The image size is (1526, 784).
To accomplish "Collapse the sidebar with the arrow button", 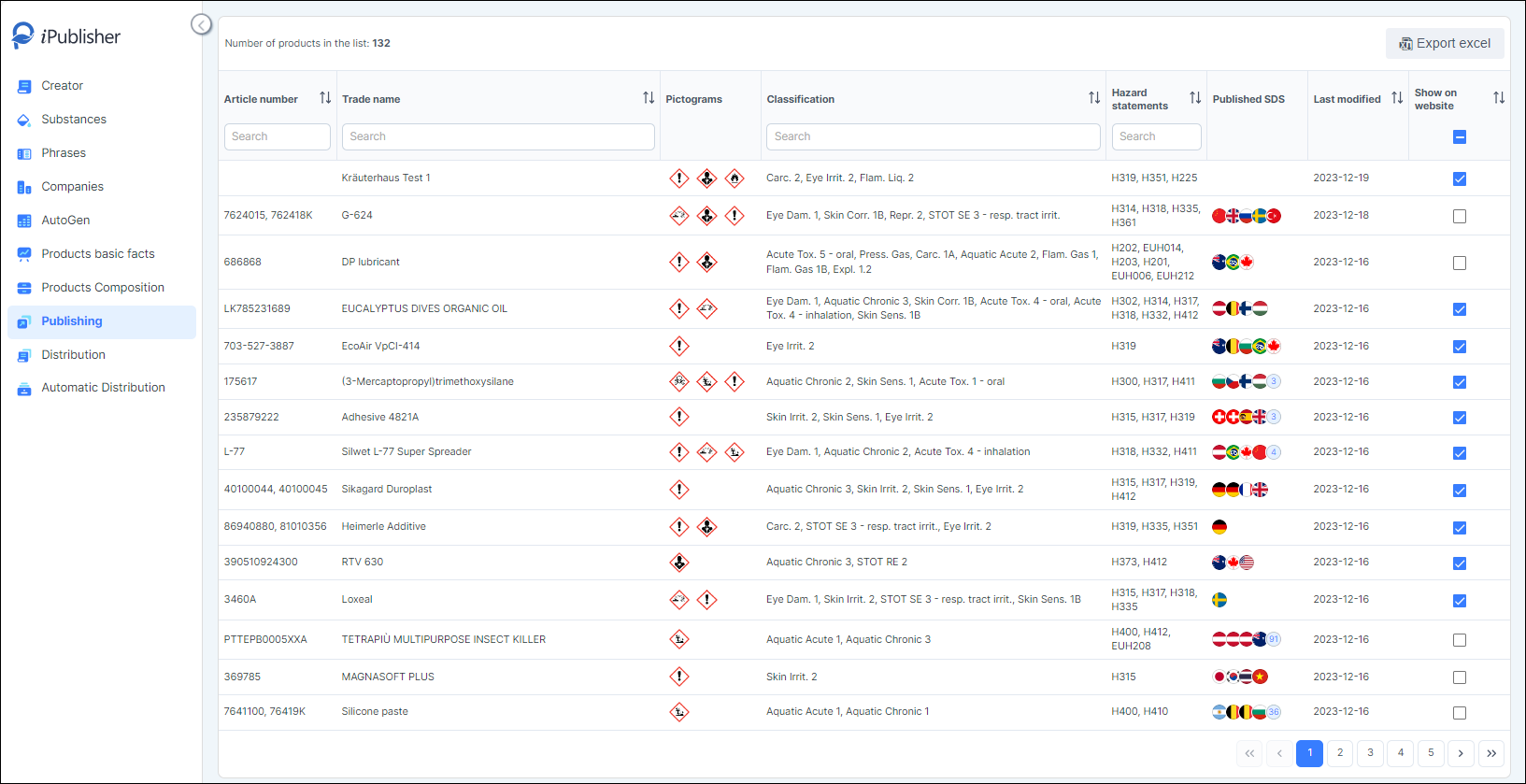I will click(201, 24).
